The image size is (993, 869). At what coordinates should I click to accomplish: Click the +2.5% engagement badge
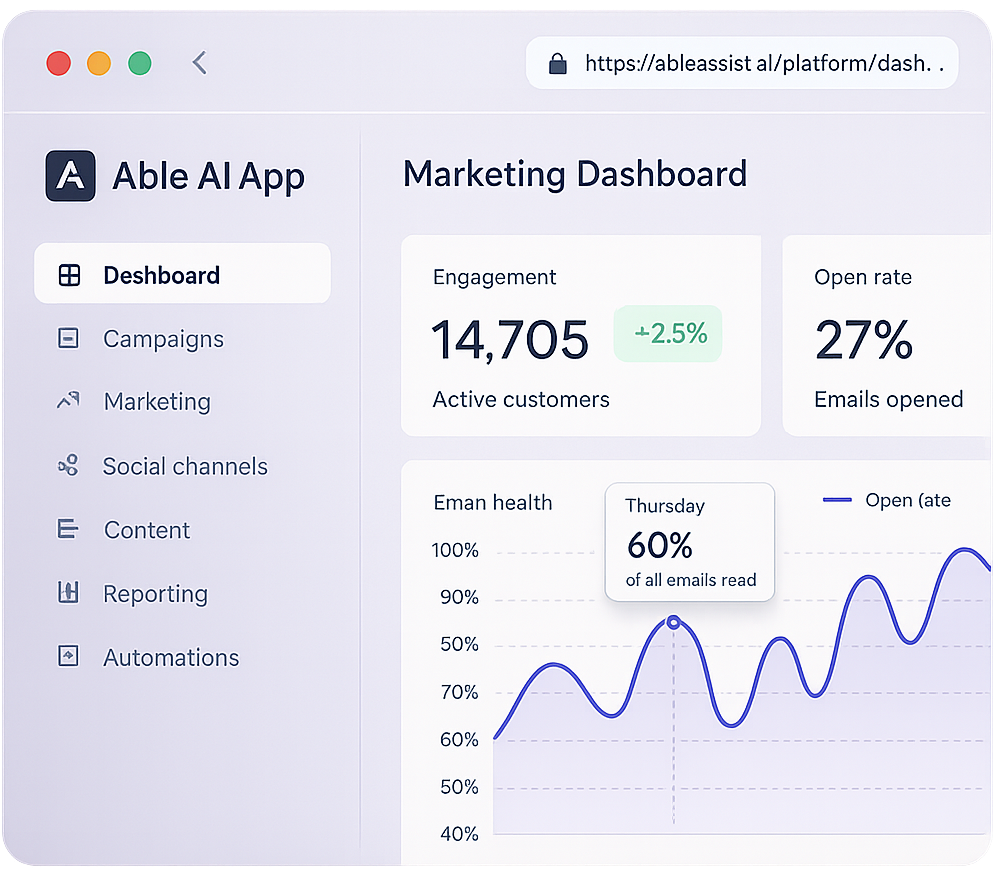[x=667, y=334]
